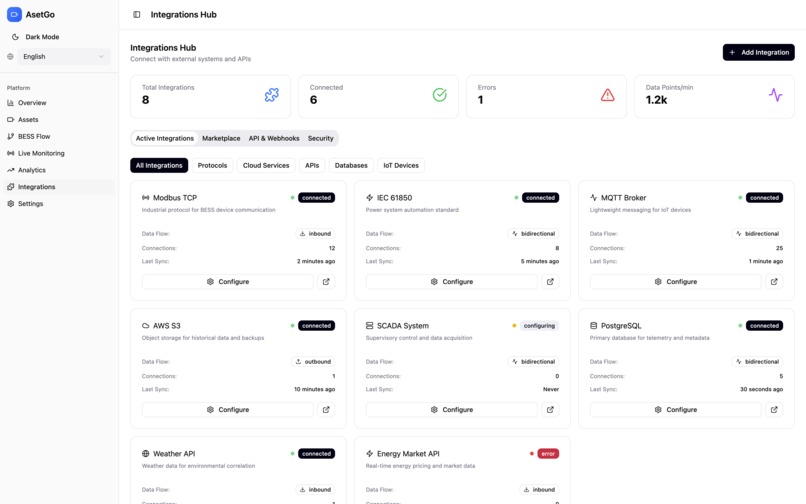
Task: Click AWS S3 cloud icon
Action: 145,326
